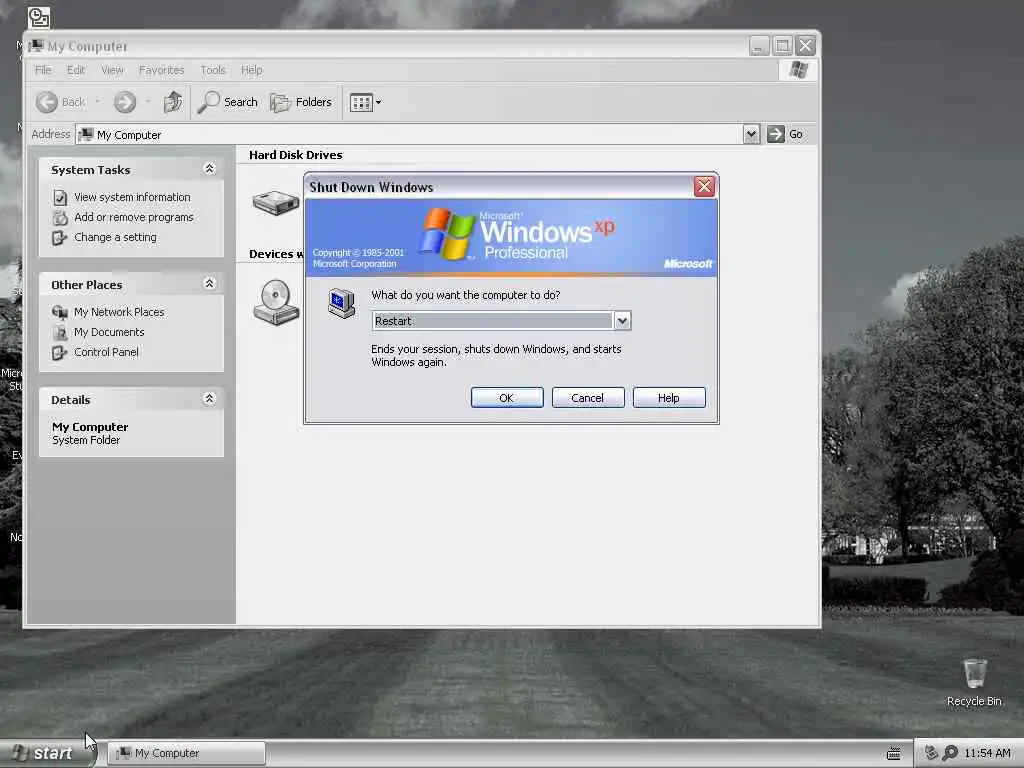Click the Control Panel icon in sidebar
Image resolution: width=1024 pixels, height=768 pixels.
tap(60, 353)
